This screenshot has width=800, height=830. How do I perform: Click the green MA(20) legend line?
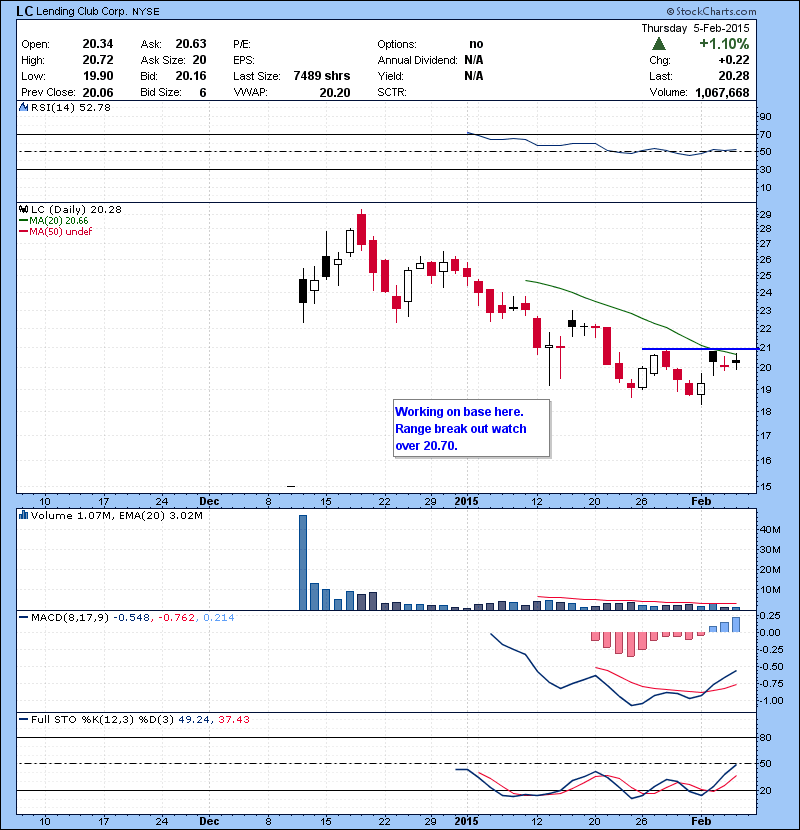(x=24, y=221)
